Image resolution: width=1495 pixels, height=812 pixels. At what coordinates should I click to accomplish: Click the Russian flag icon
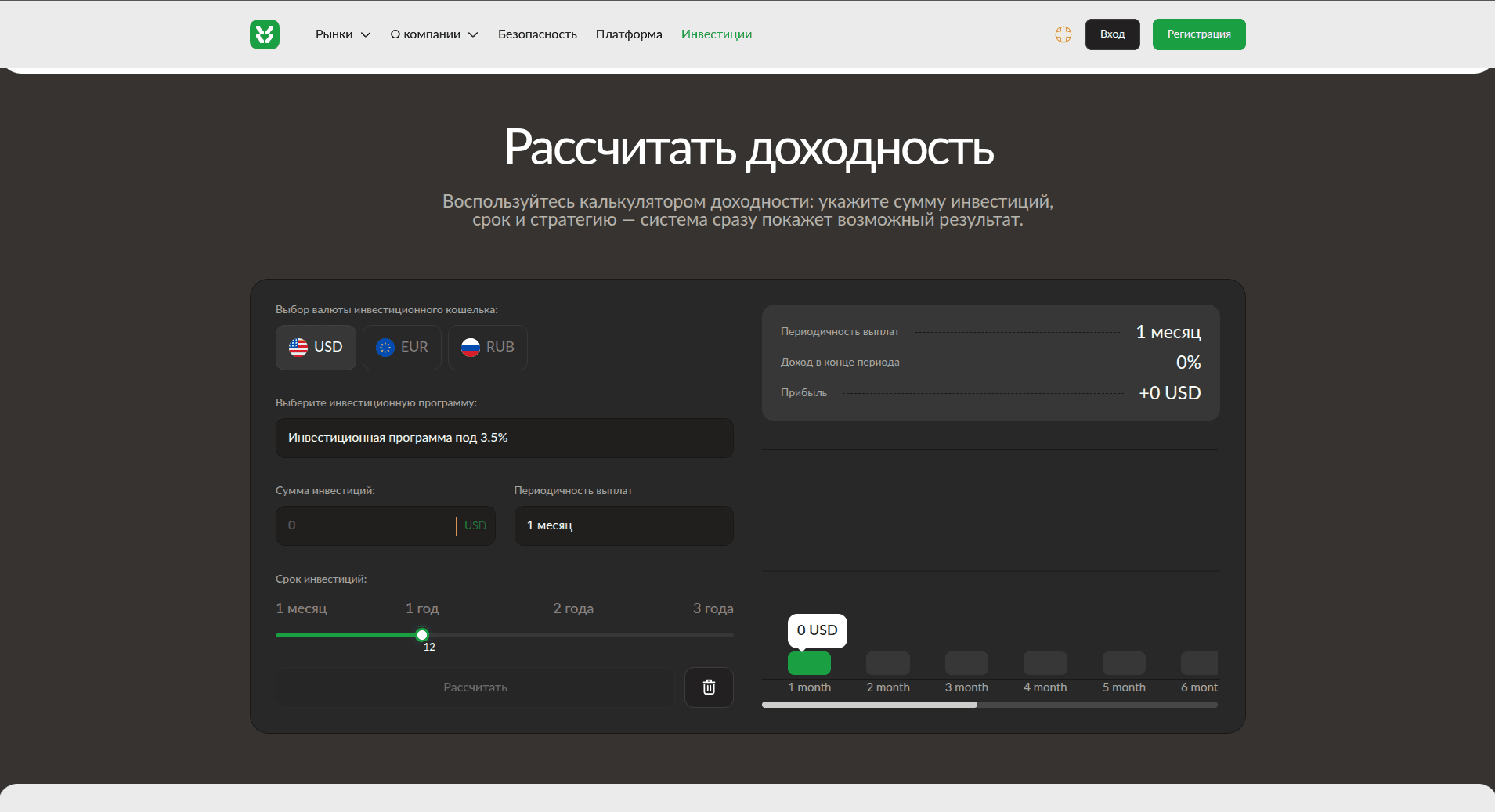(x=470, y=347)
